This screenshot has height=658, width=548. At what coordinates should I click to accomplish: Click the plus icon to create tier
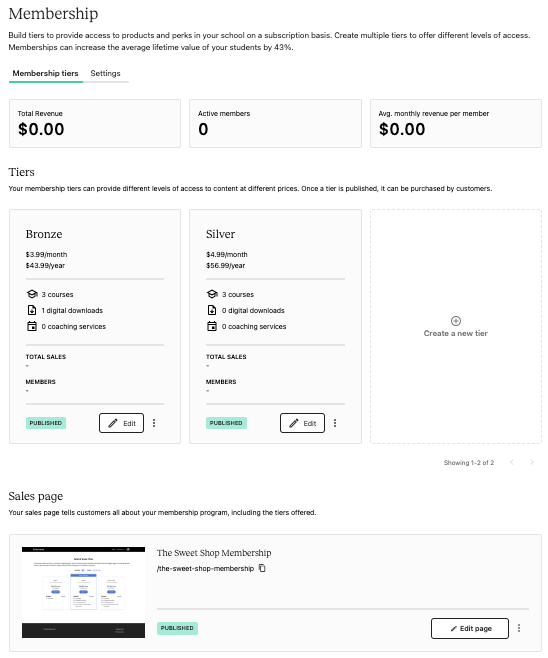(x=456, y=321)
